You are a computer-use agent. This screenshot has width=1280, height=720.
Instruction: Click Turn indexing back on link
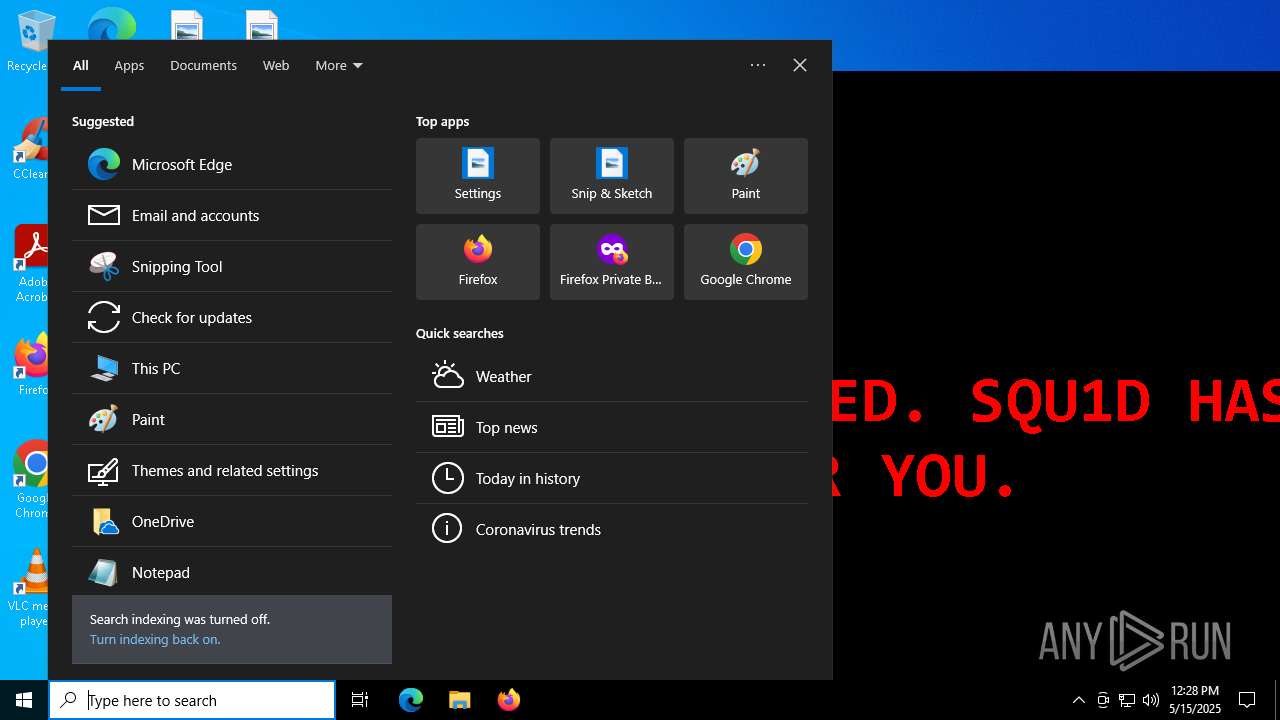pos(155,639)
